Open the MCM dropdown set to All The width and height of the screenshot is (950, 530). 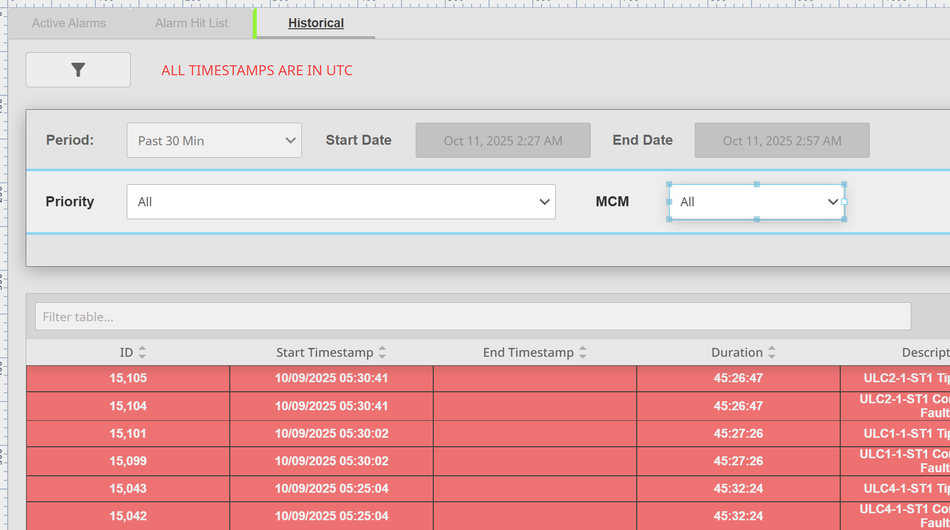tap(757, 202)
